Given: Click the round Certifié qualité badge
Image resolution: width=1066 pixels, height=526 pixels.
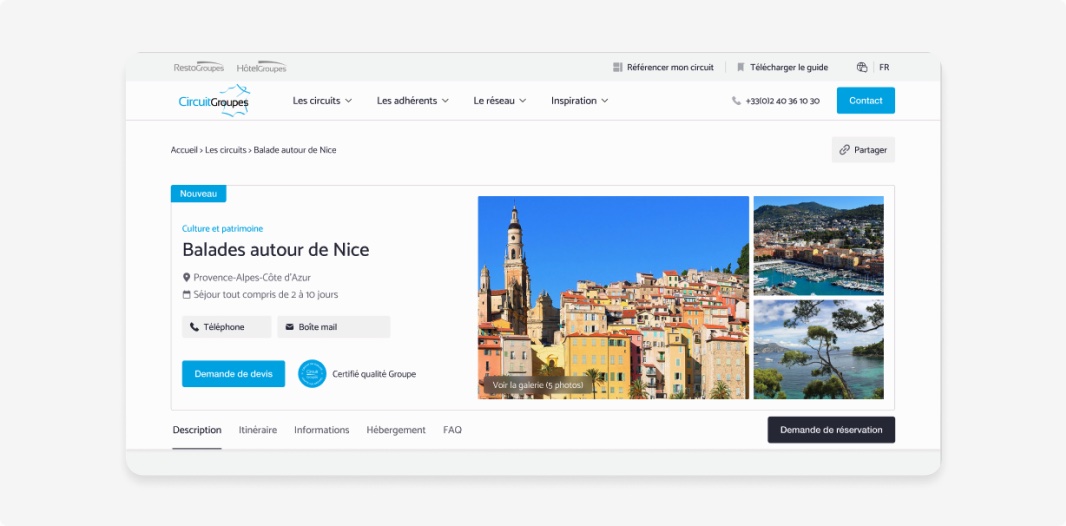Looking at the screenshot, I should pyautogui.click(x=312, y=374).
